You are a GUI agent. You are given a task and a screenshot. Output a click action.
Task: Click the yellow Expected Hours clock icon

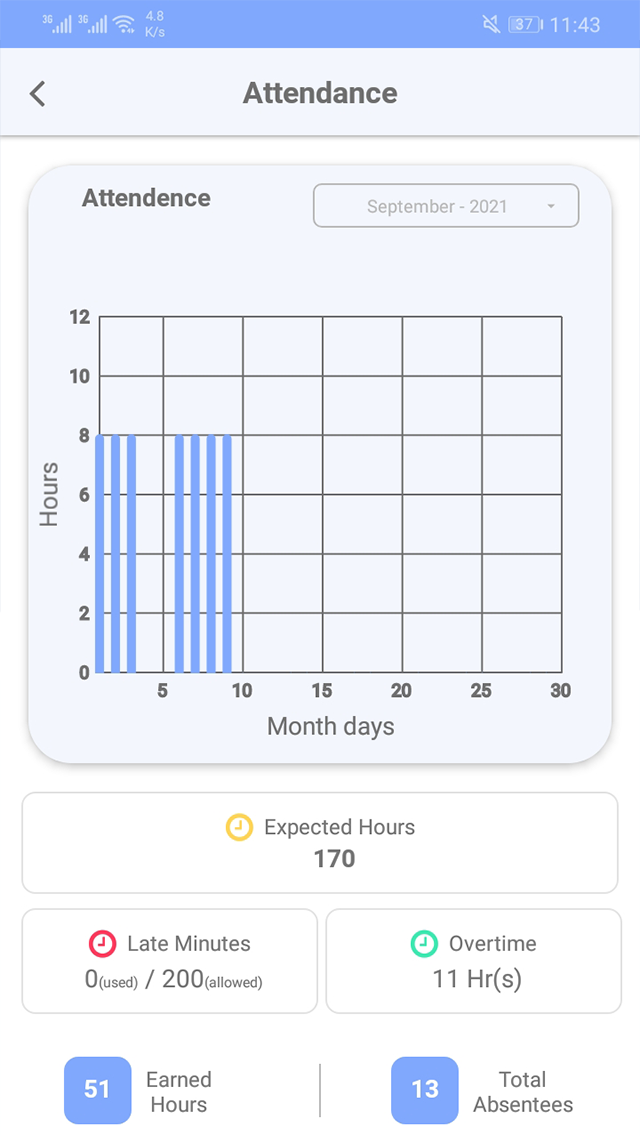[239, 827]
